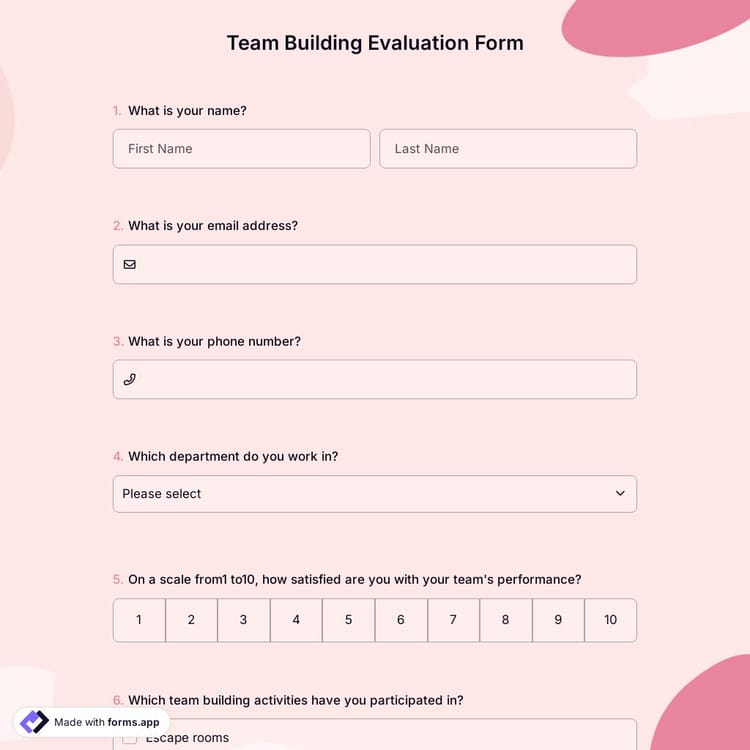Screen dimensions: 750x750
Task: Select rating 5 on satisfaction scale
Action: point(348,620)
